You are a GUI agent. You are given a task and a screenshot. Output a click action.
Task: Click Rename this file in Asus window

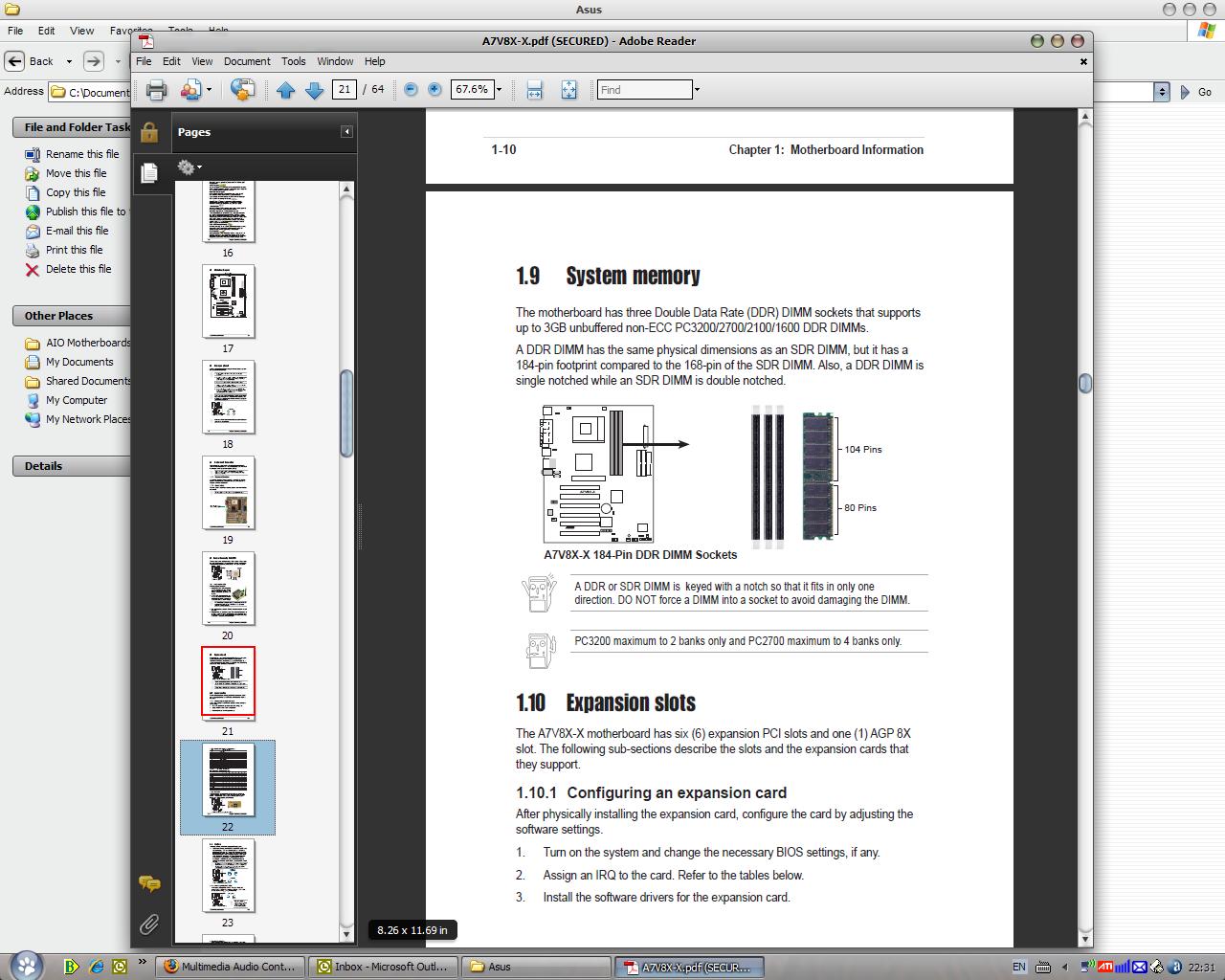(82, 154)
